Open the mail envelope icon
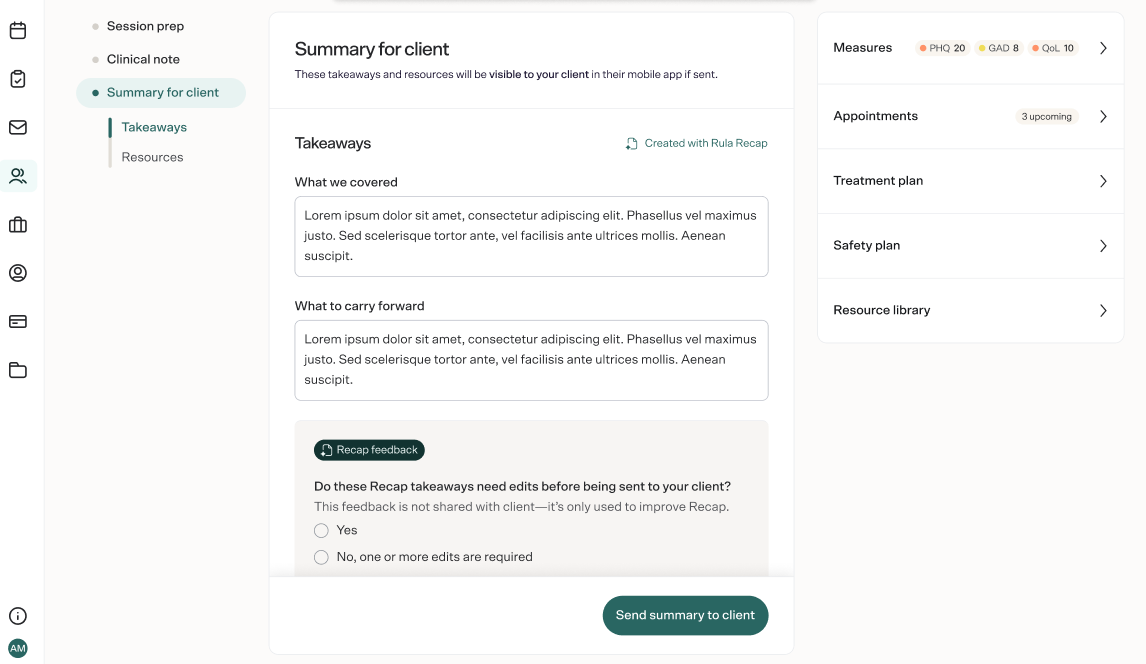The width and height of the screenshot is (1146, 664). coord(18,127)
